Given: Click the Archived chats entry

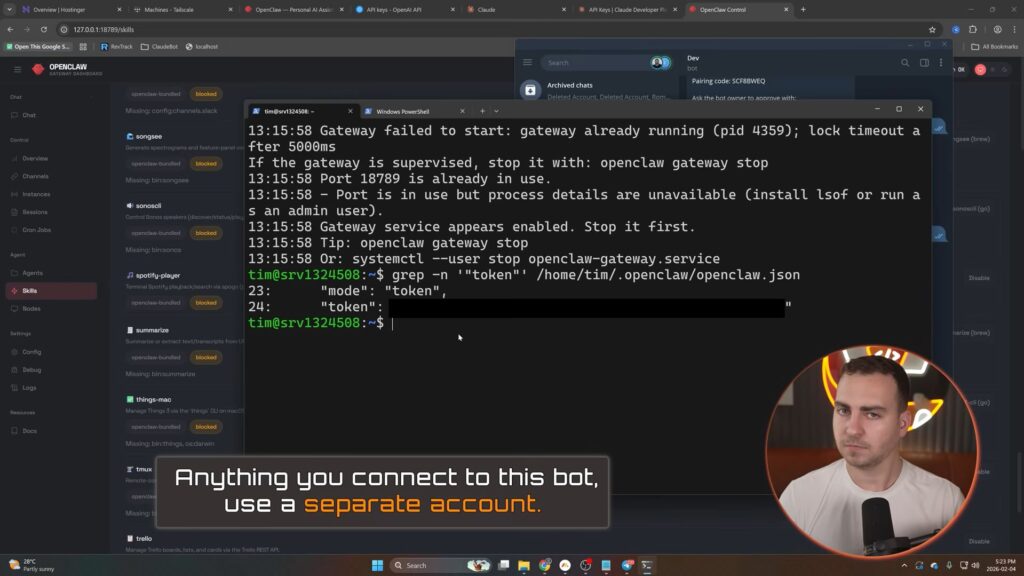Looking at the screenshot, I should coord(569,85).
